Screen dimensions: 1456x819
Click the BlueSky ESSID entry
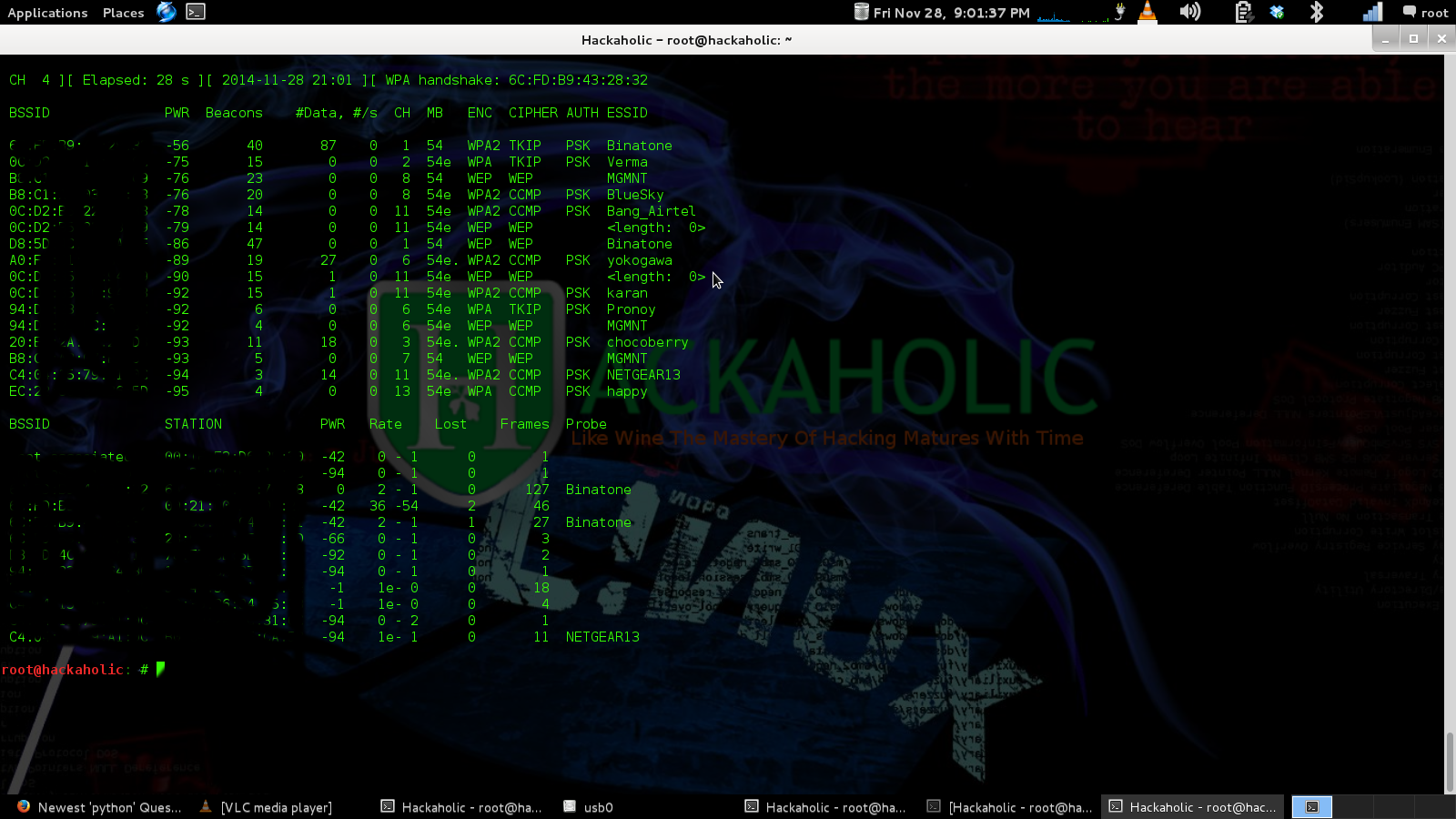point(635,195)
